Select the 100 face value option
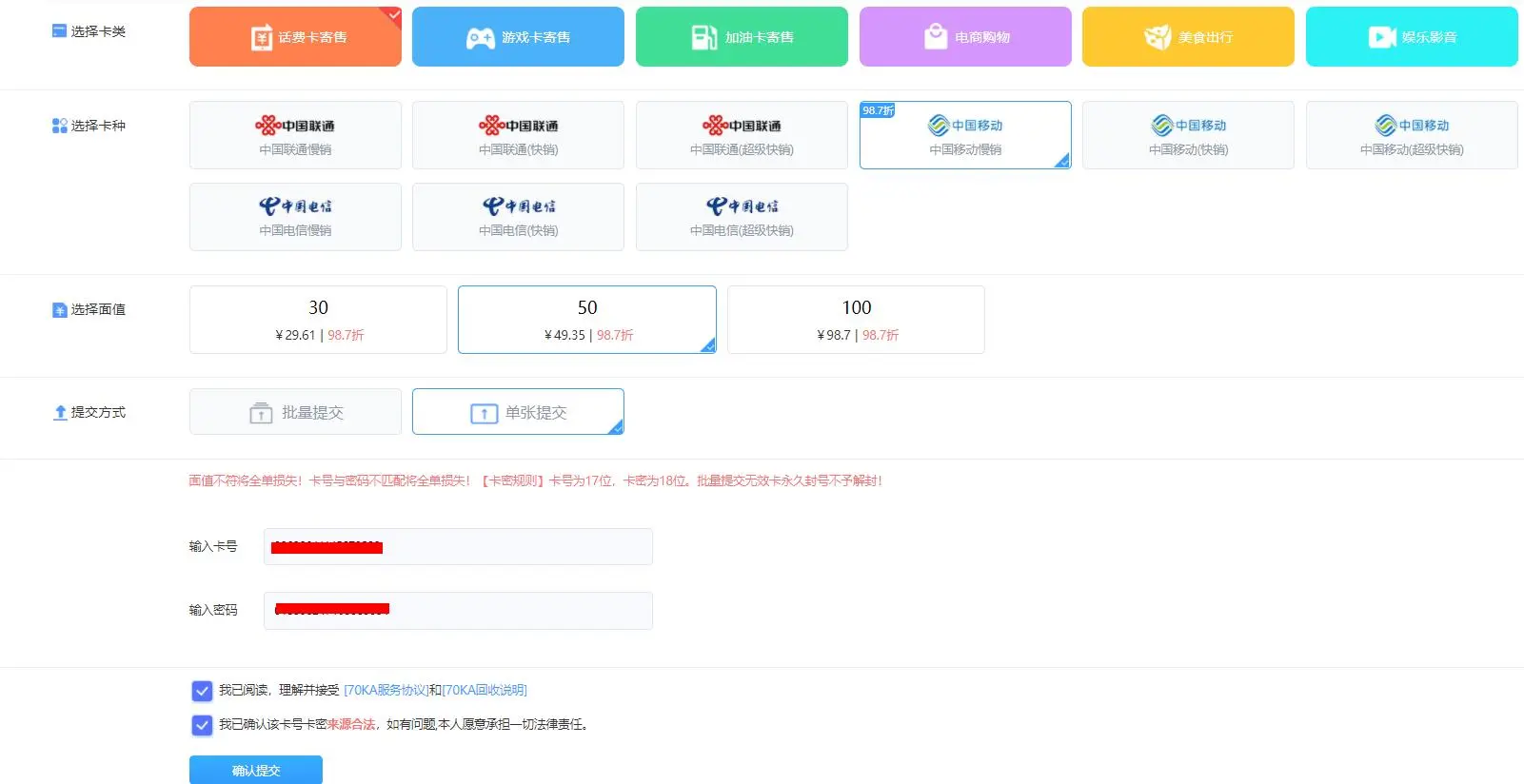1524x784 pixels. 856,320
